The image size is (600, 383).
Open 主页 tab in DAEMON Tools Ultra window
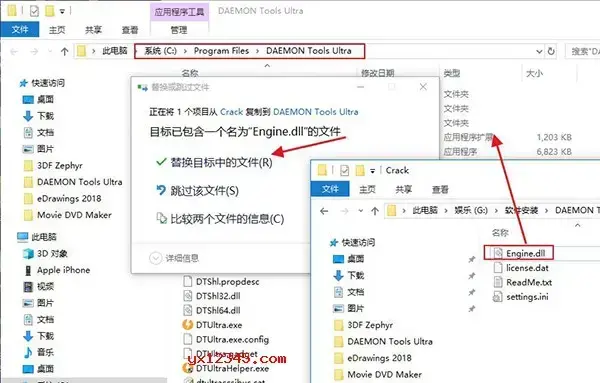[57, 30]
